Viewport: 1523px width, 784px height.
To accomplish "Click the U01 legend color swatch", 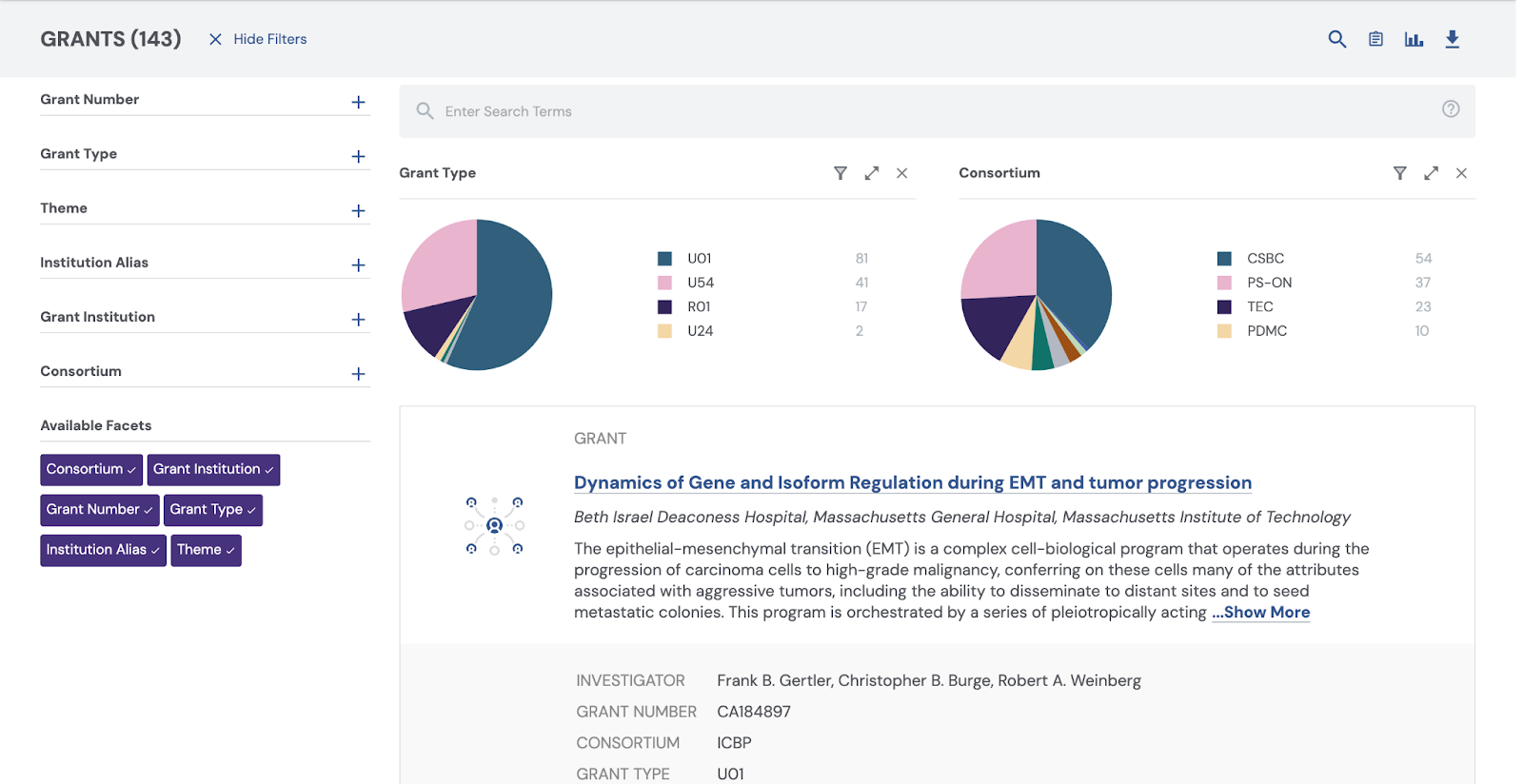I will click(664, 259).
